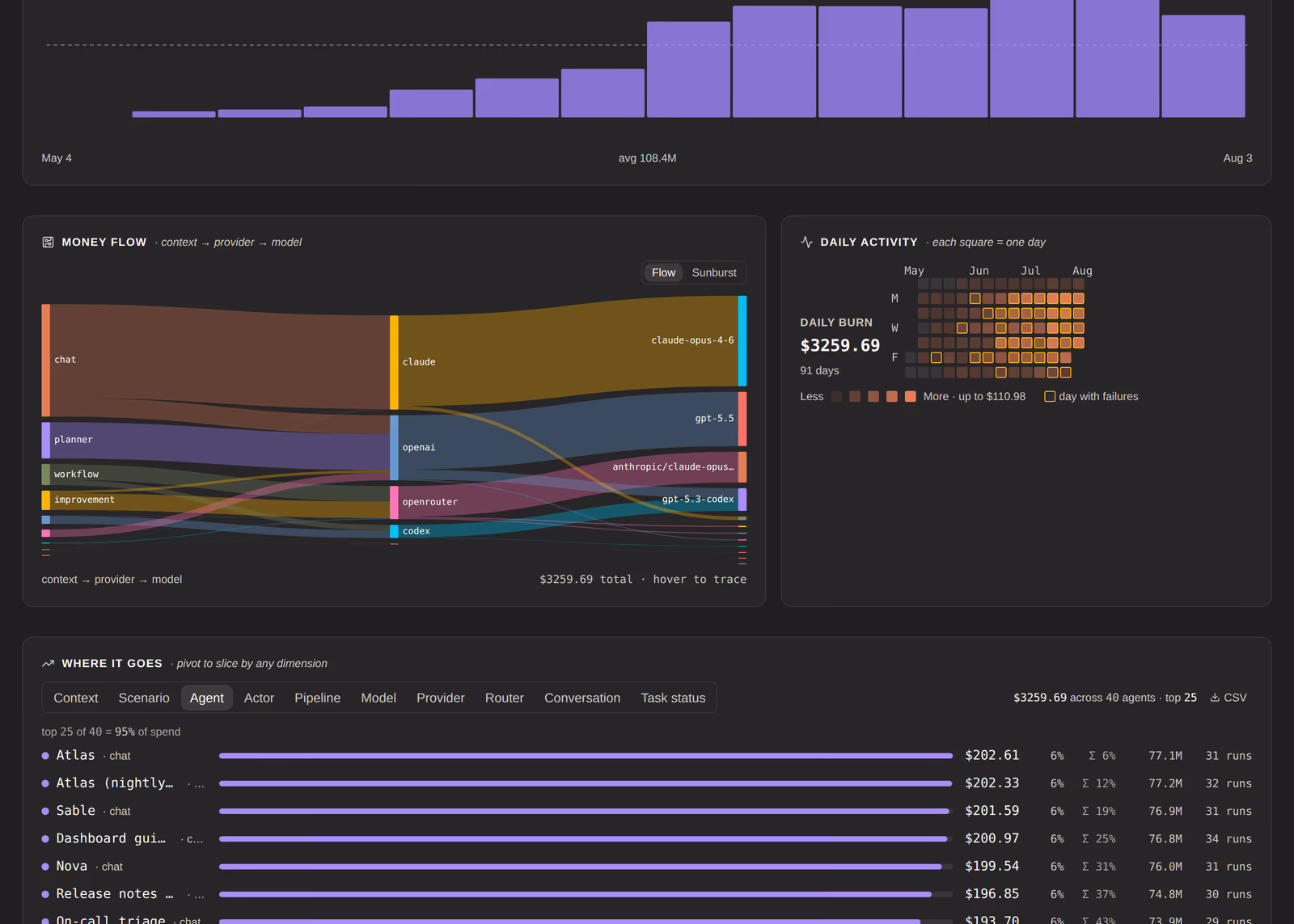Screen dimensions: 1294x924
Task: Open the Router tab
Action: 505,698
